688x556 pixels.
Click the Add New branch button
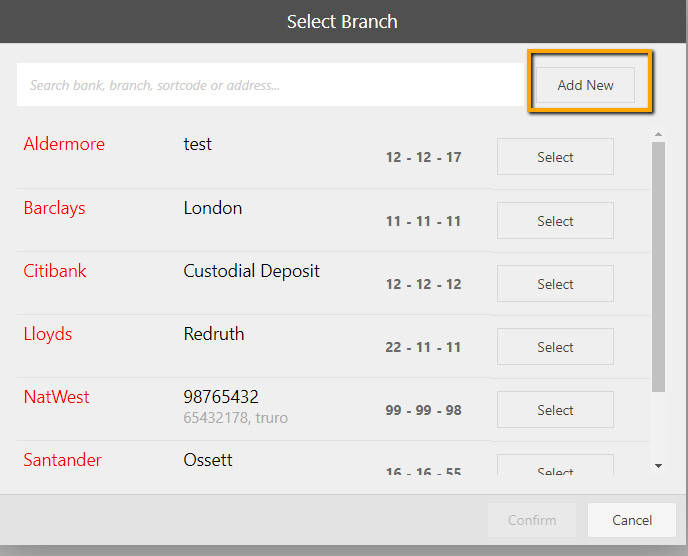[585, 85]
